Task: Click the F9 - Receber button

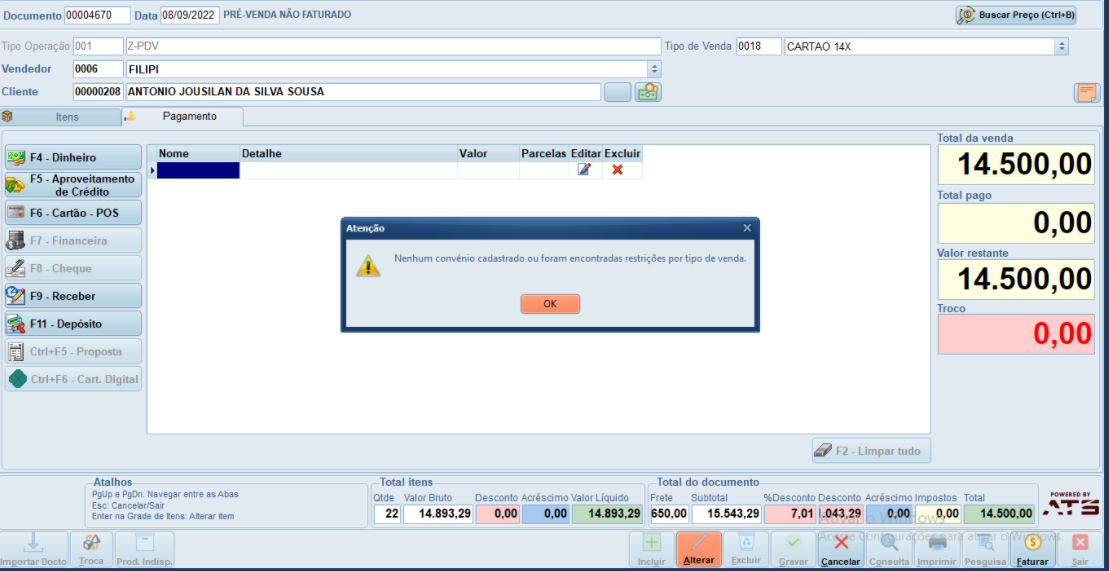Action: coord(74,296)
